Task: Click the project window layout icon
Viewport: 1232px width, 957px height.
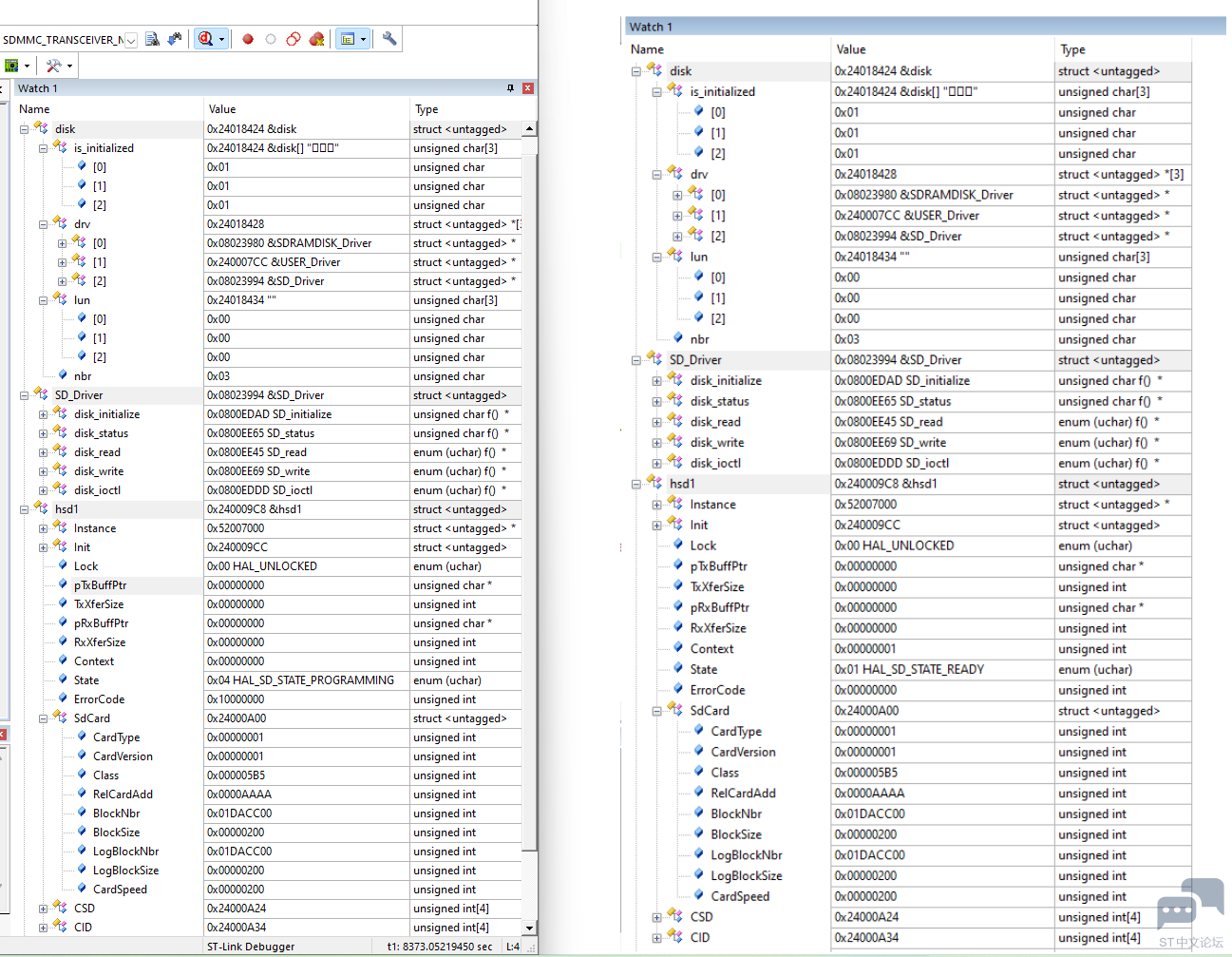Action: 348,39
